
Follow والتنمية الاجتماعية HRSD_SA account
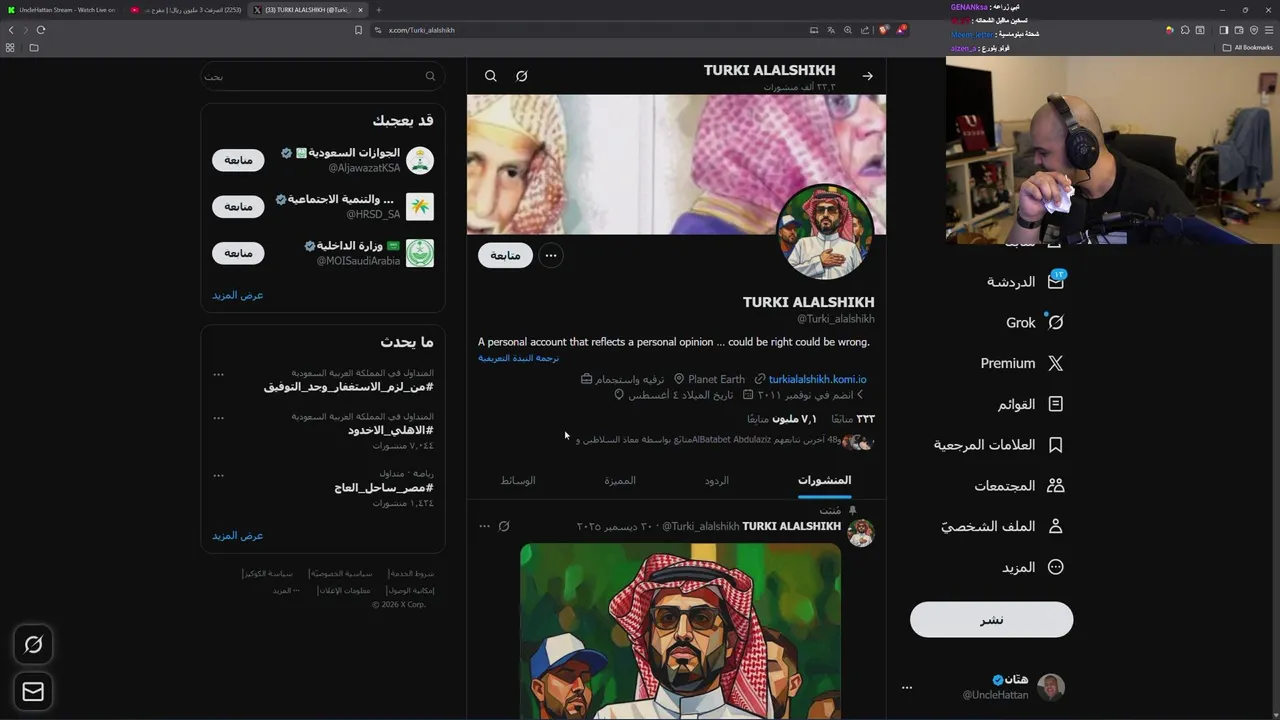pos(238,206)
